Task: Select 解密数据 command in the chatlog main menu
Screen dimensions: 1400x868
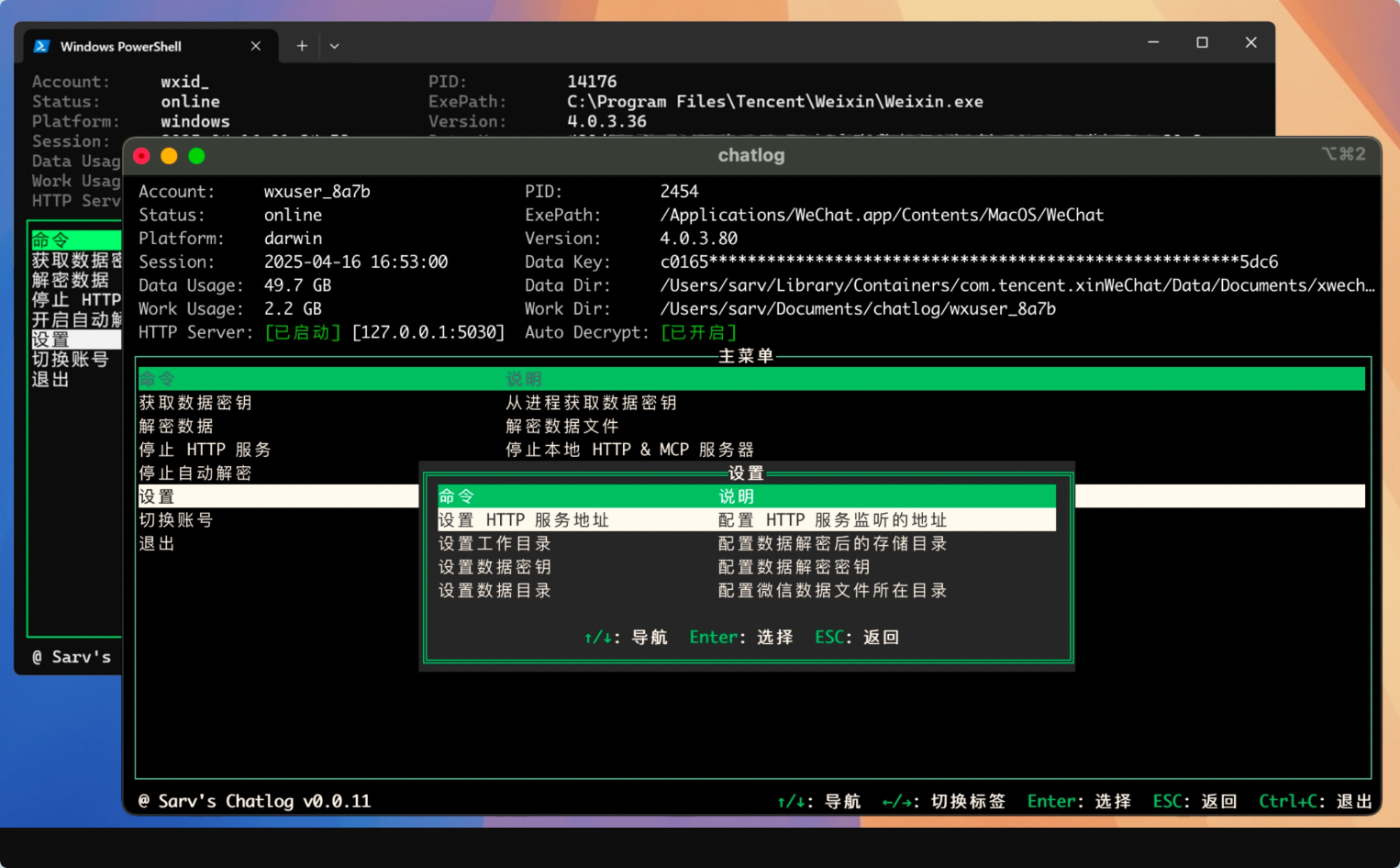Action: (x=176, y=427)
